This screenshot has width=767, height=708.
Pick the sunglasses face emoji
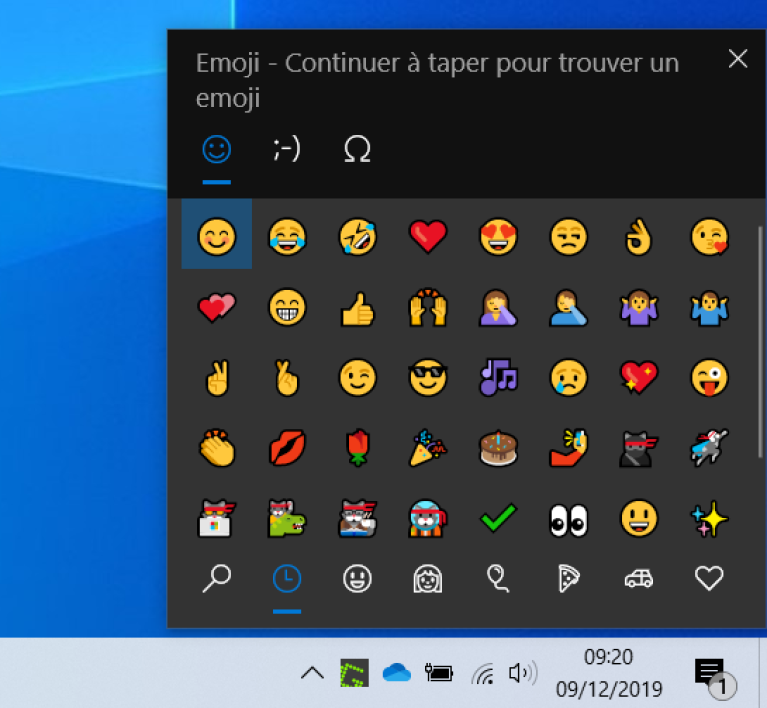coord(427,377)
